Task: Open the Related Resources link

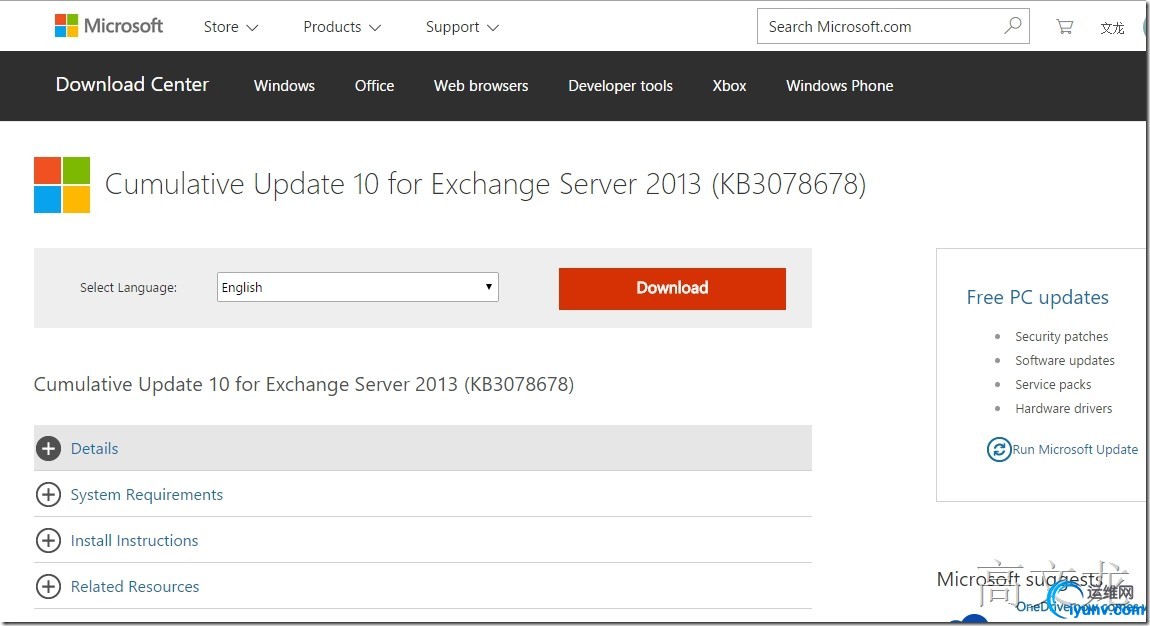Action: [x=135, y=586]
